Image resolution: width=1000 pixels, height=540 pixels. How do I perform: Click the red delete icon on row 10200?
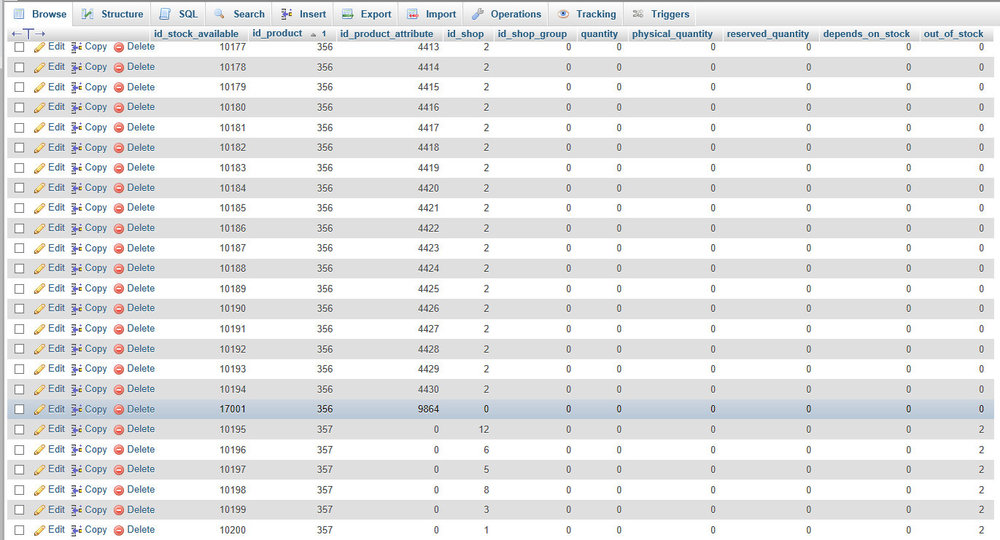pyautogui.click(x=119, y=530)
